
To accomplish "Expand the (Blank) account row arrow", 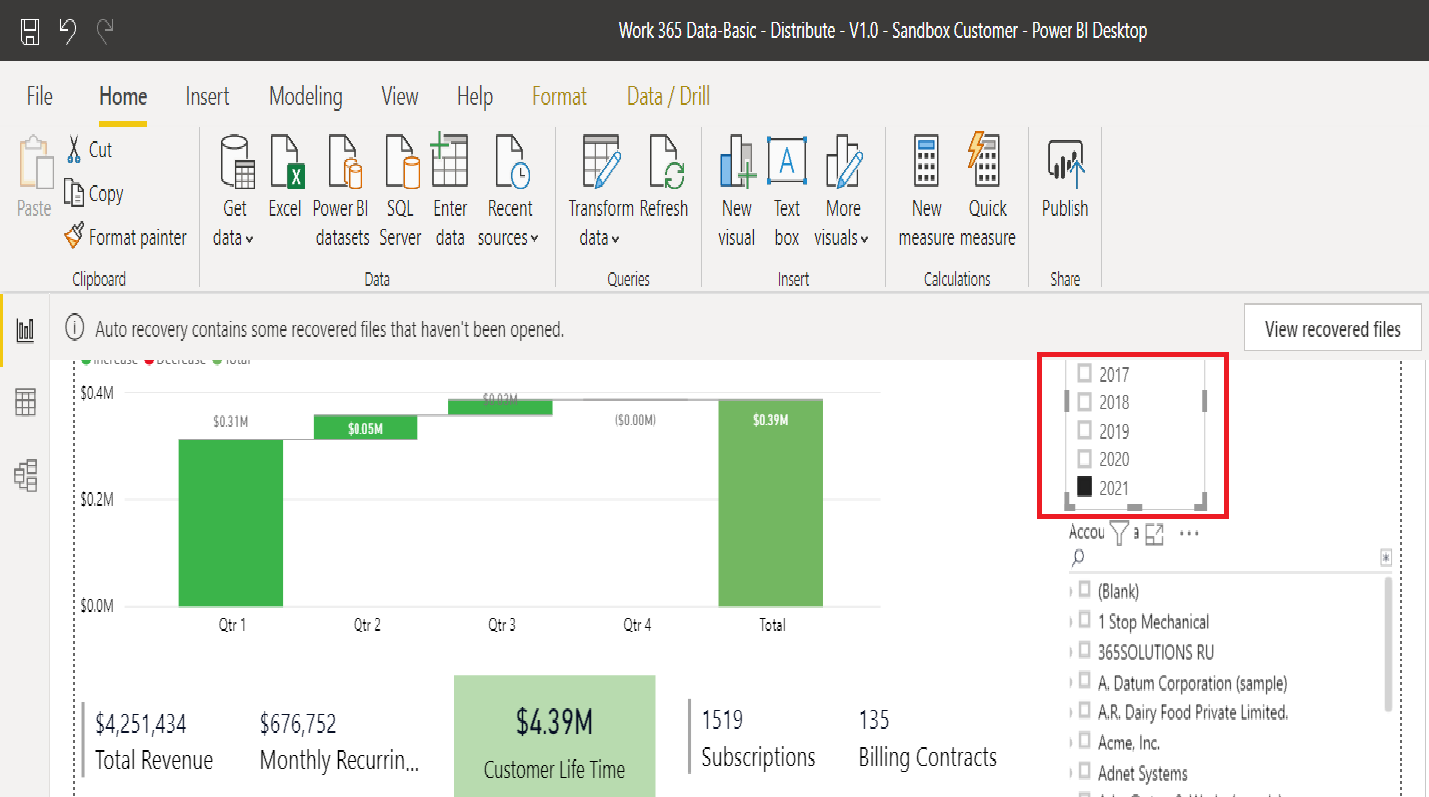I will [x=1072, y=591].
